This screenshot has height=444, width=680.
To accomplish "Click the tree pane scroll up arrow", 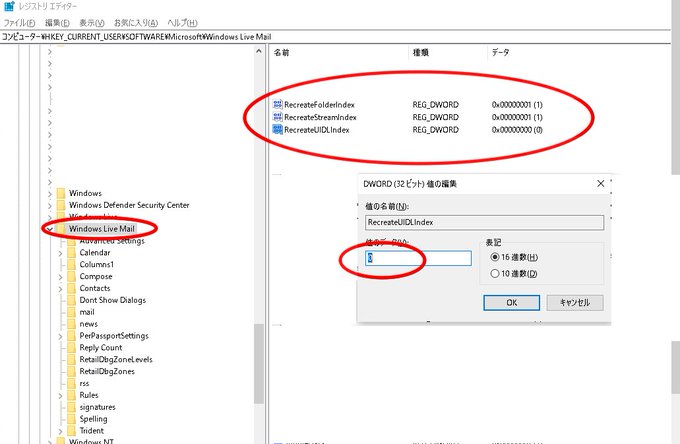I will [x=259, y=51].
